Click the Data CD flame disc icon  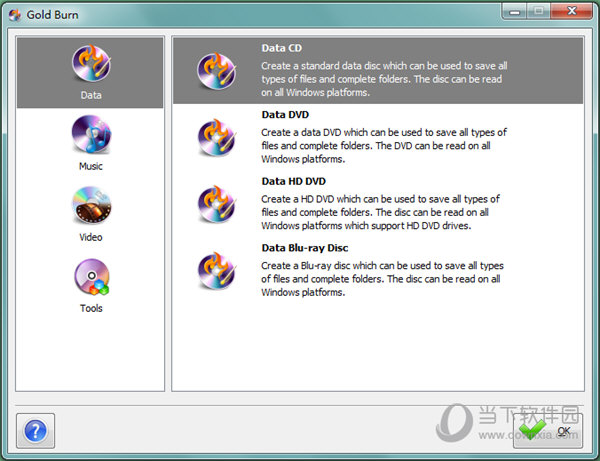(217, 71)
